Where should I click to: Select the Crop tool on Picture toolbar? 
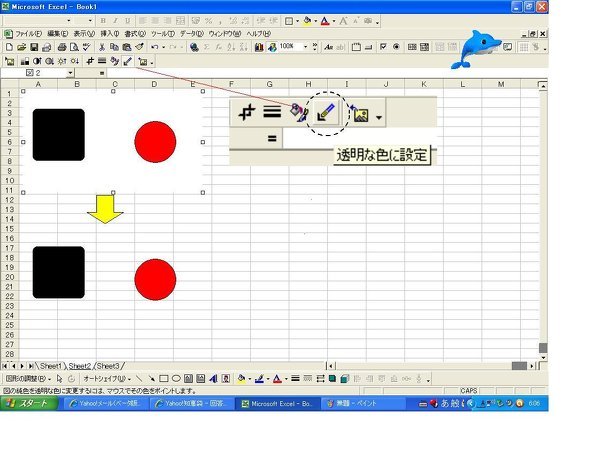(x=90, y=61)
